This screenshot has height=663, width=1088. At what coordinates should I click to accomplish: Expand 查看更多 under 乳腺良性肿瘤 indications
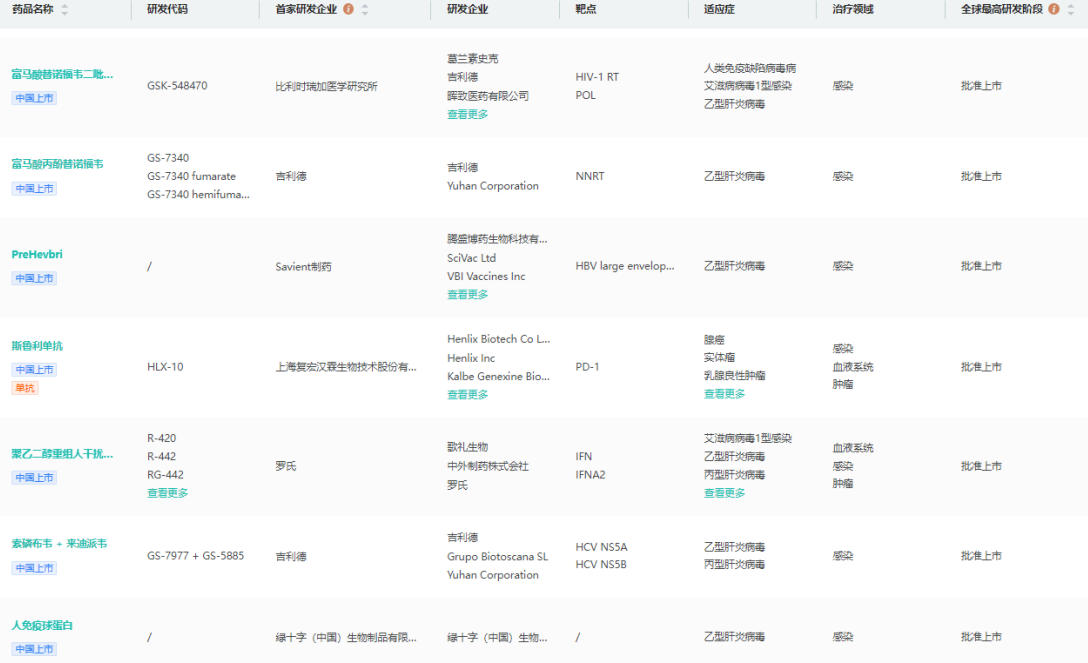tap(724, 394)
